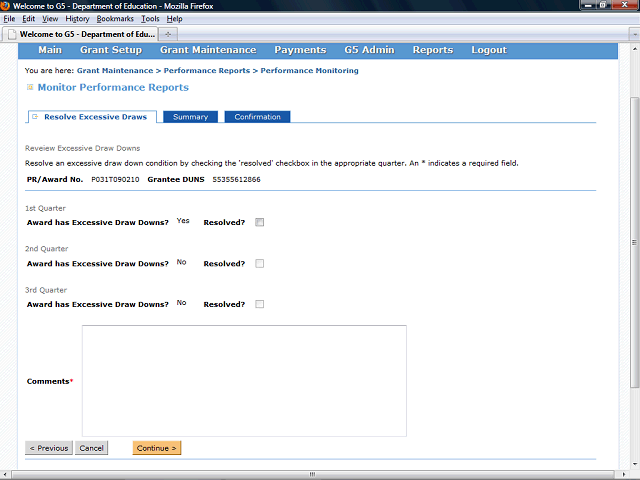
Task: Follow the Performance Reports breadcrumb link
Action: click(207, 71)
